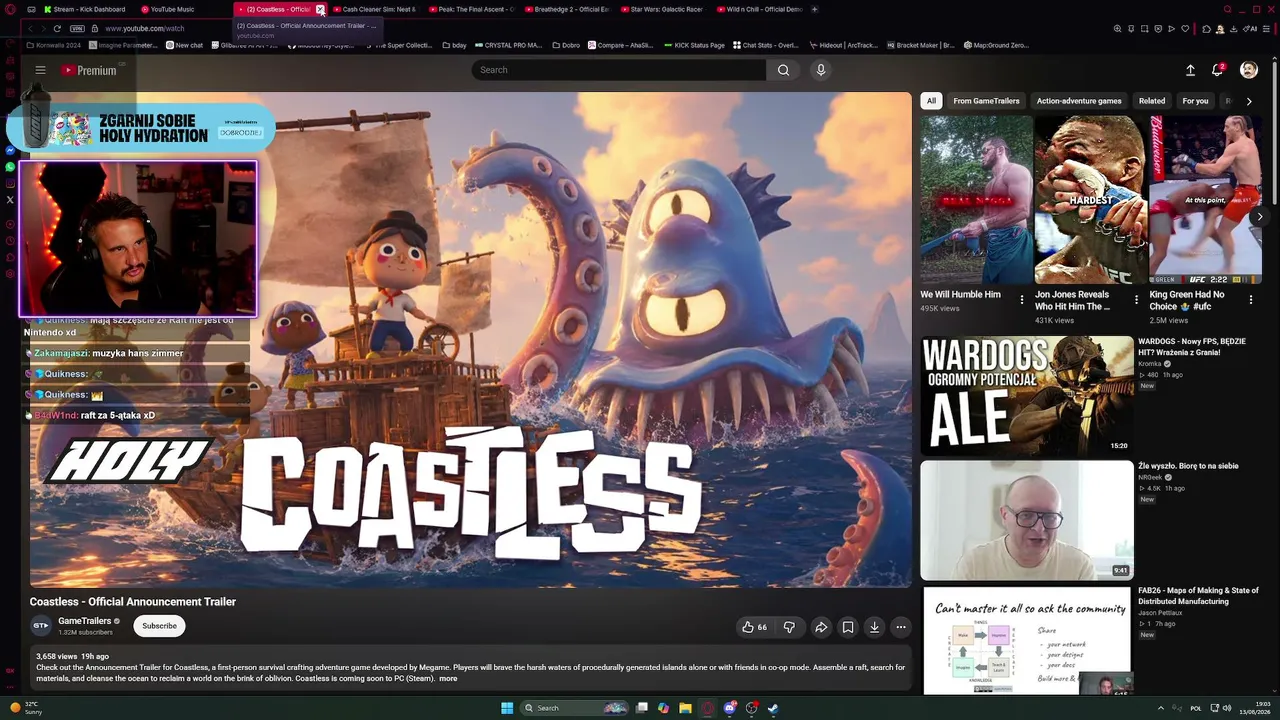Viewport: 1280px width, 720px height.
Task: Open the YouTube account avatar menu
Action: (x=1249, y=70)
